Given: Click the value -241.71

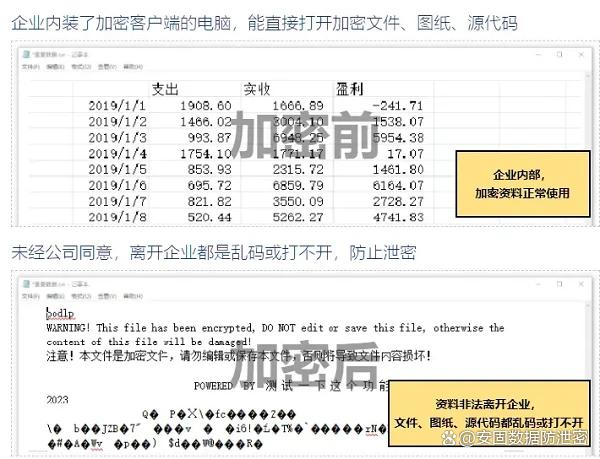Looking at the screenshot, I should (398, 106).
